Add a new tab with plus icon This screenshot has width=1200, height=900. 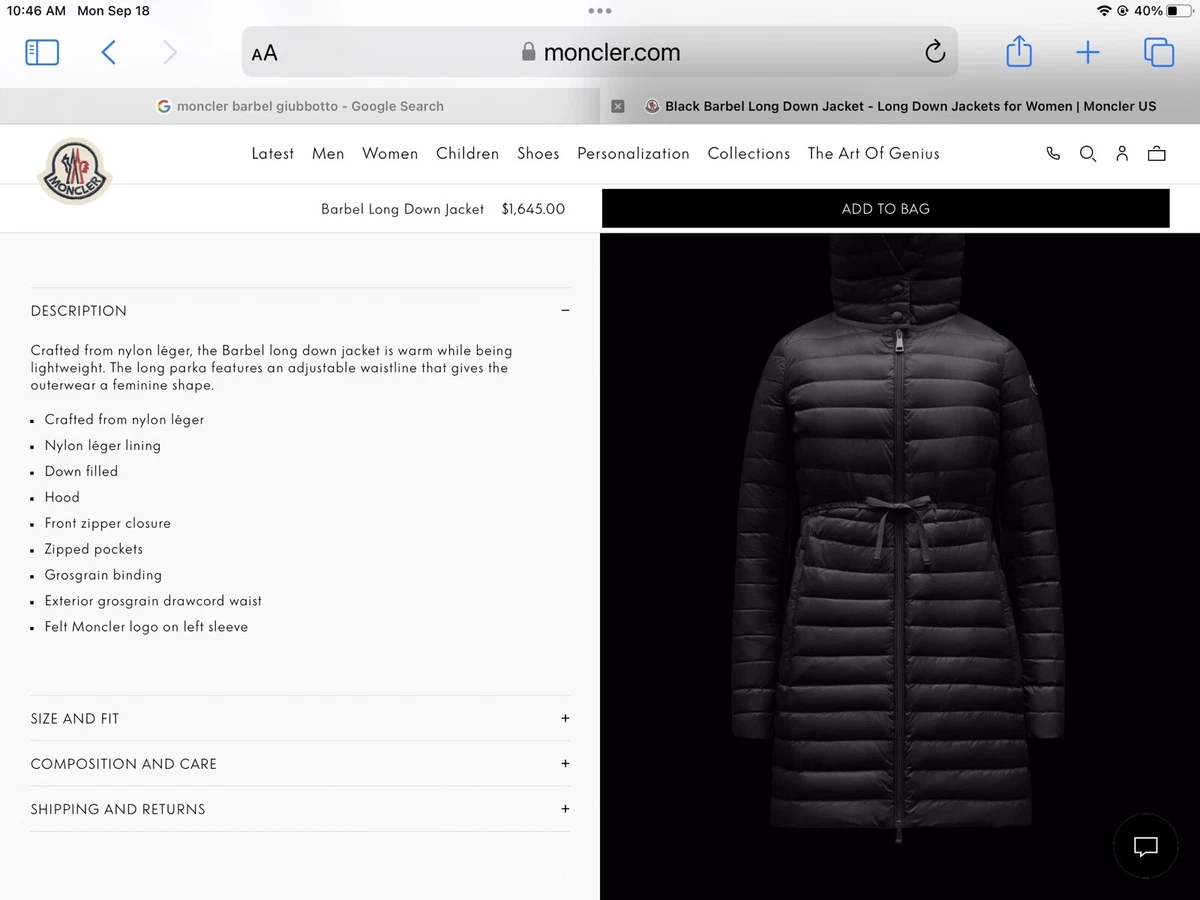pyautogui.click(x=1088, y=53)
